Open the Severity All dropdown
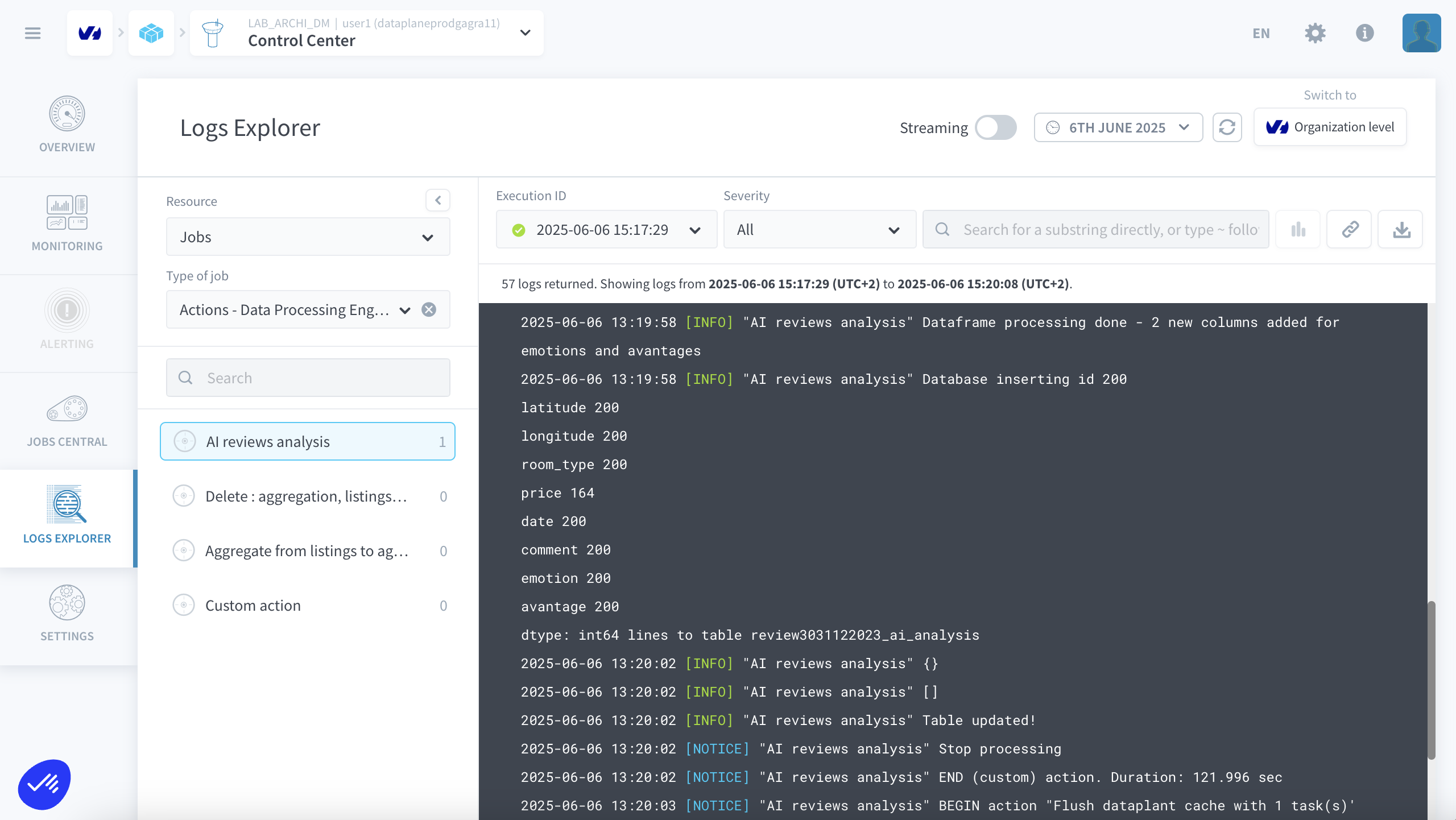 [819, 230]
